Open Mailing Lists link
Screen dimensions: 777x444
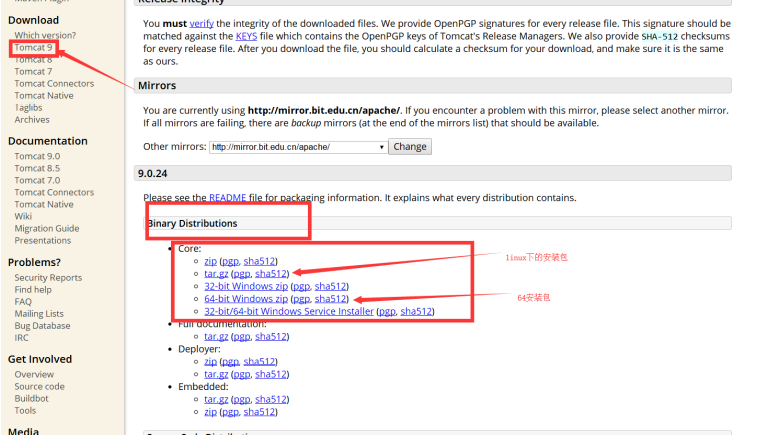tap(39, 314)
